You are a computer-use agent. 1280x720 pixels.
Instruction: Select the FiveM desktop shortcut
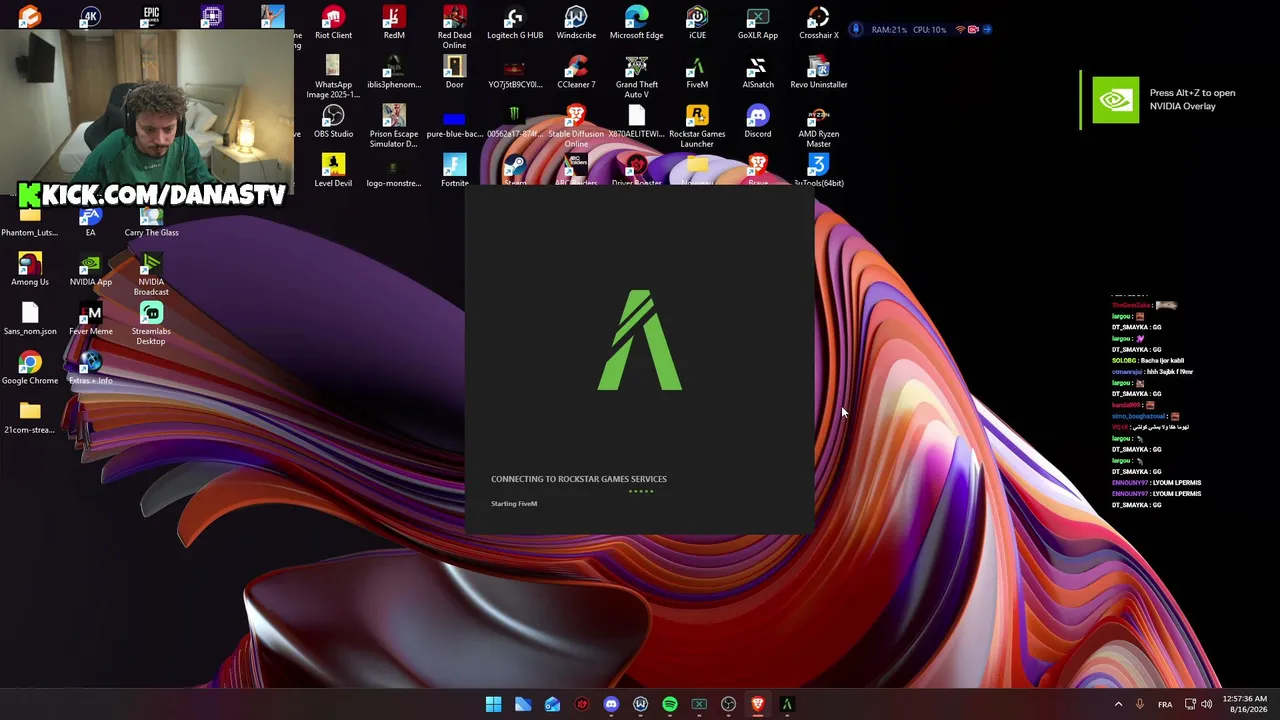coord(697,72)
